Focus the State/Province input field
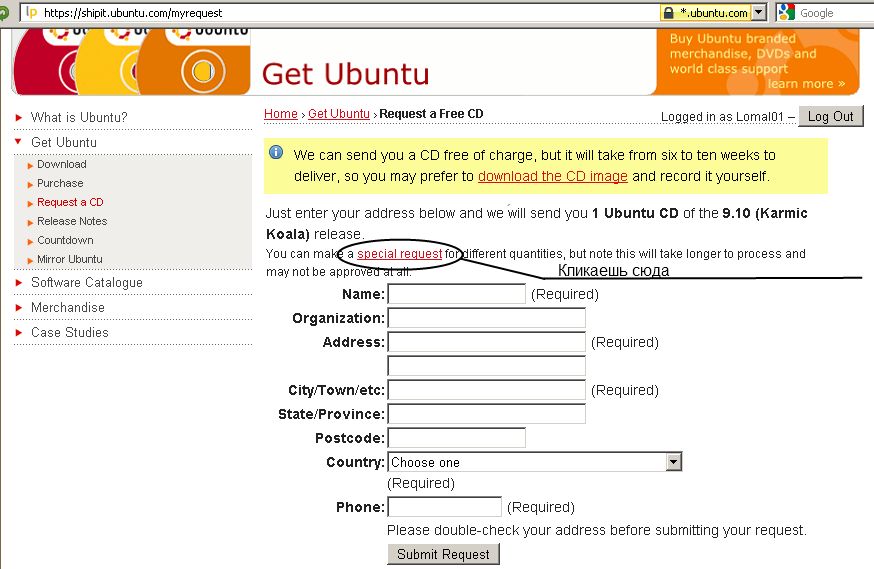This screenshot has height=569, width=874. point(487,414)
